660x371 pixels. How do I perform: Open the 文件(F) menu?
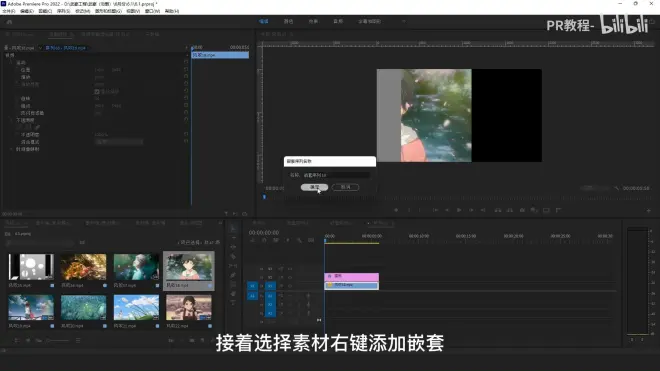coord(9,11)
